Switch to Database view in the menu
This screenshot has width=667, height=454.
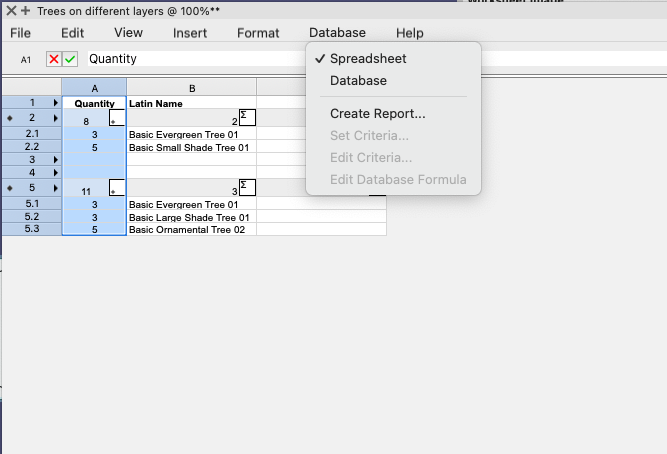click(x=358, y=80)
